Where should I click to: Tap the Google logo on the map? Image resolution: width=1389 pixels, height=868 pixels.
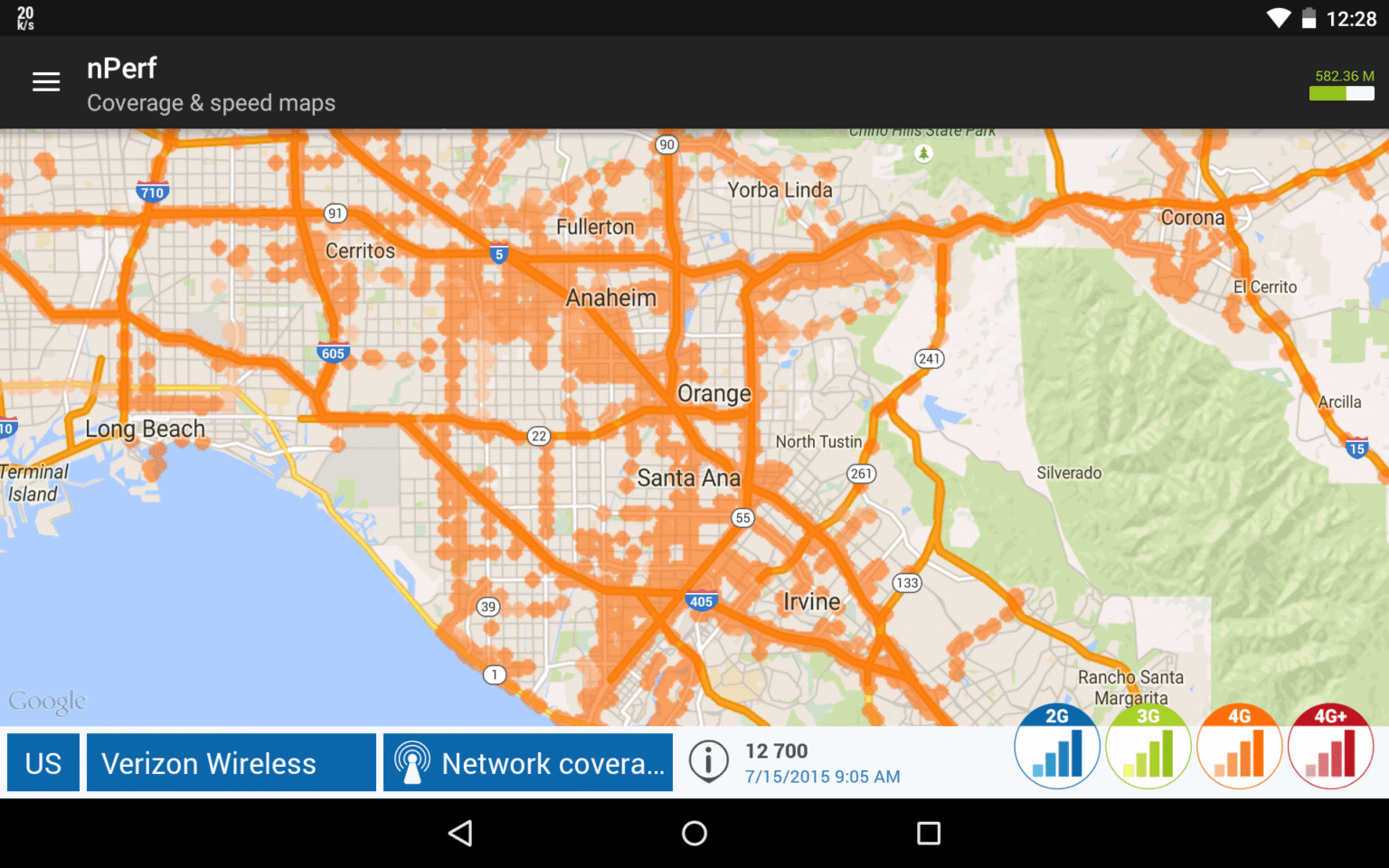[48, 701]
